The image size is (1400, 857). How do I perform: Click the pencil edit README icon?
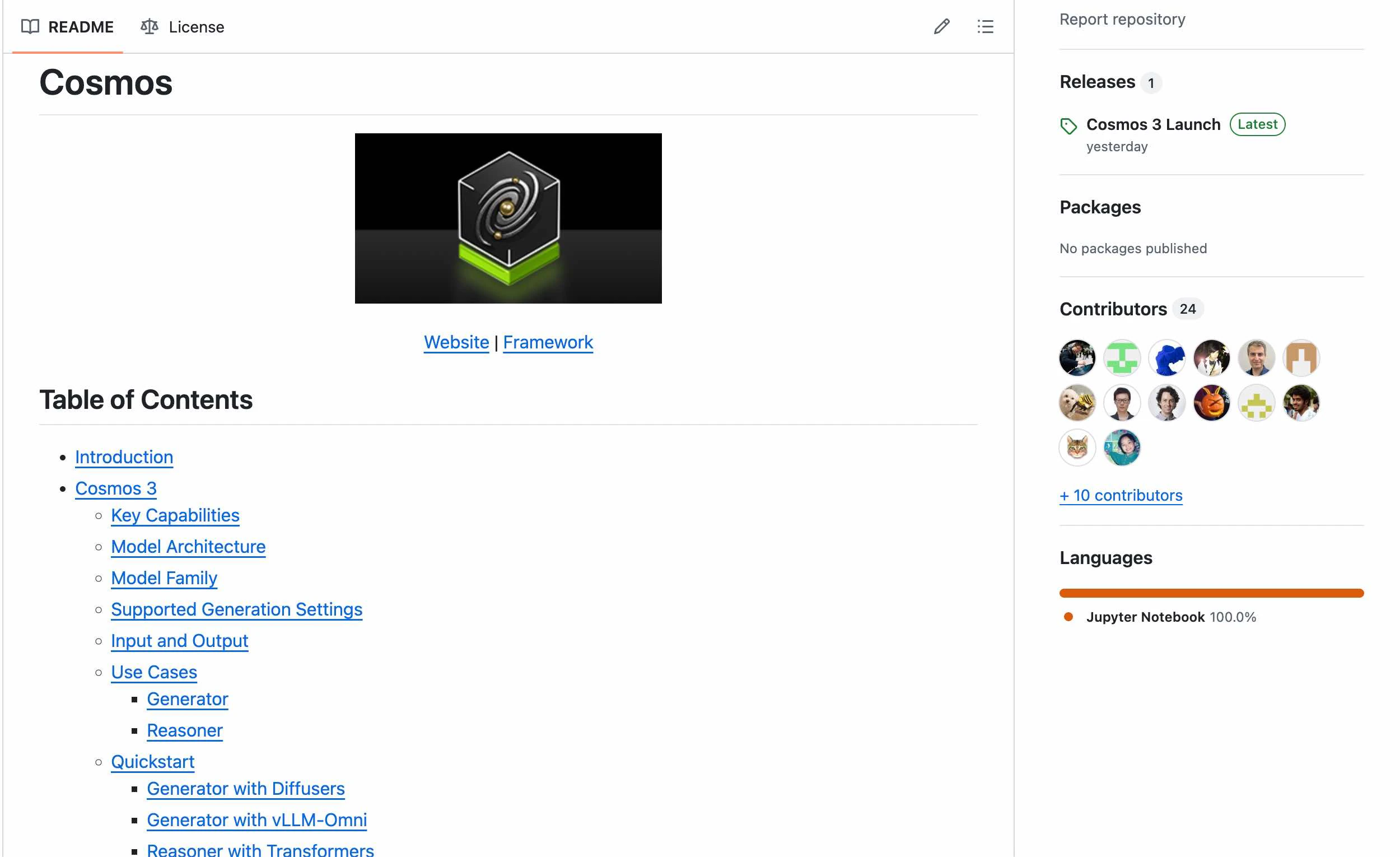pos(941,27)
